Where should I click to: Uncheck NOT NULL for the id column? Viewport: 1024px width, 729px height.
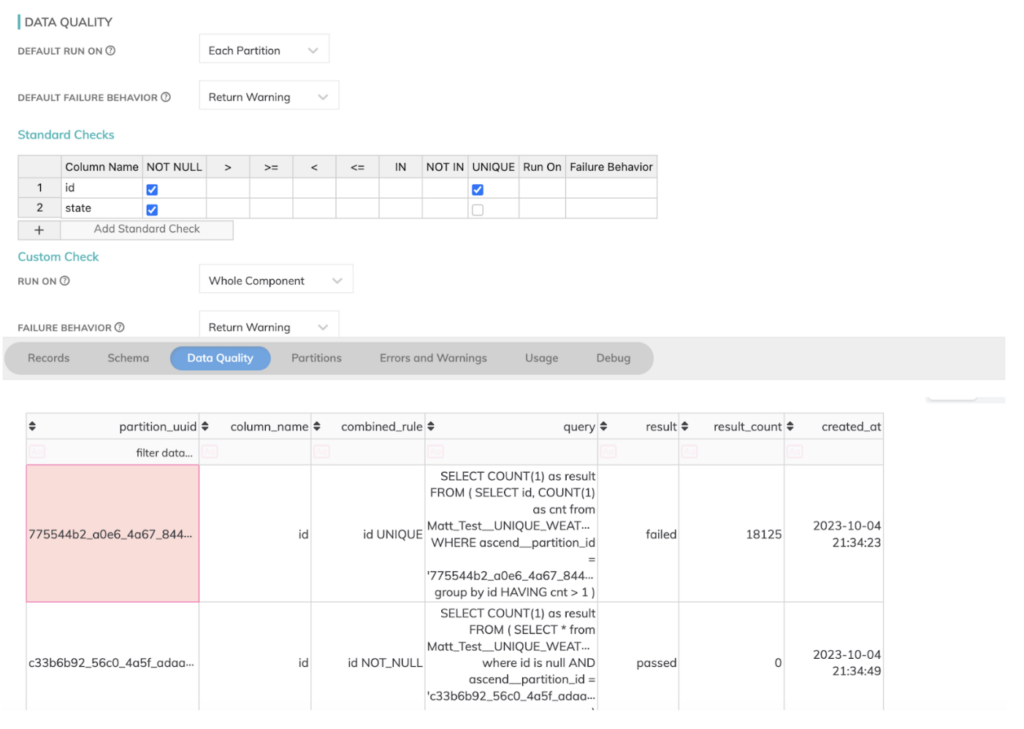152,189
